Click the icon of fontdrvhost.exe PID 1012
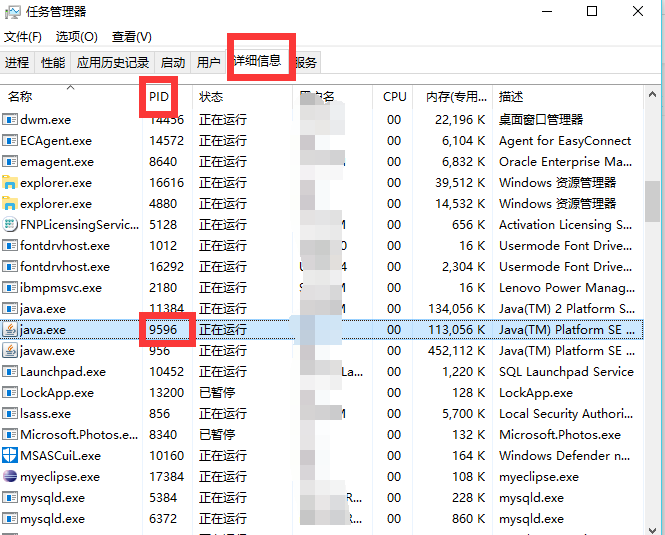 point(10,246)
